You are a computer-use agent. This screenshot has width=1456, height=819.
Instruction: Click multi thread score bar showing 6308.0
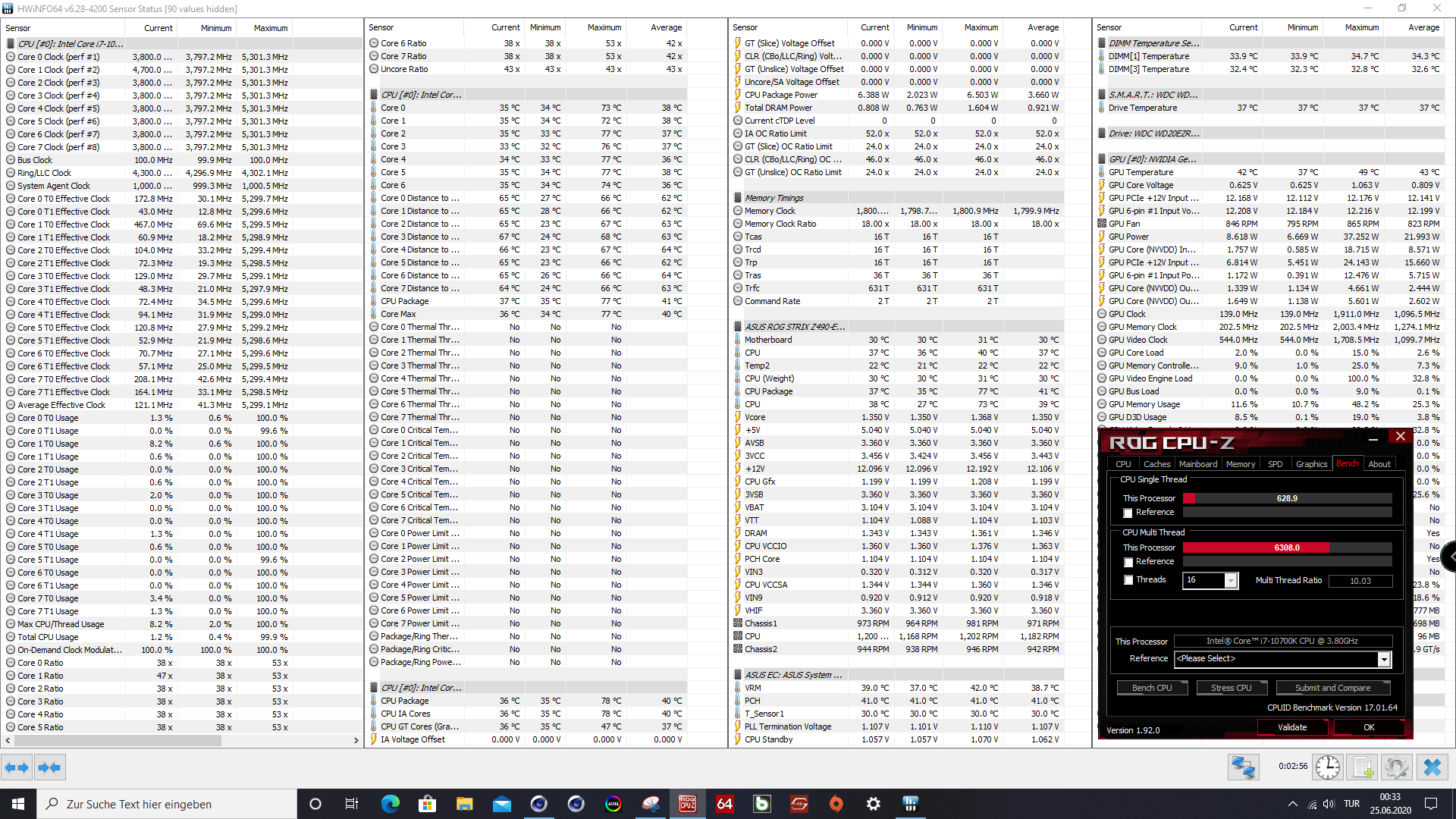tap(1287, 548)
